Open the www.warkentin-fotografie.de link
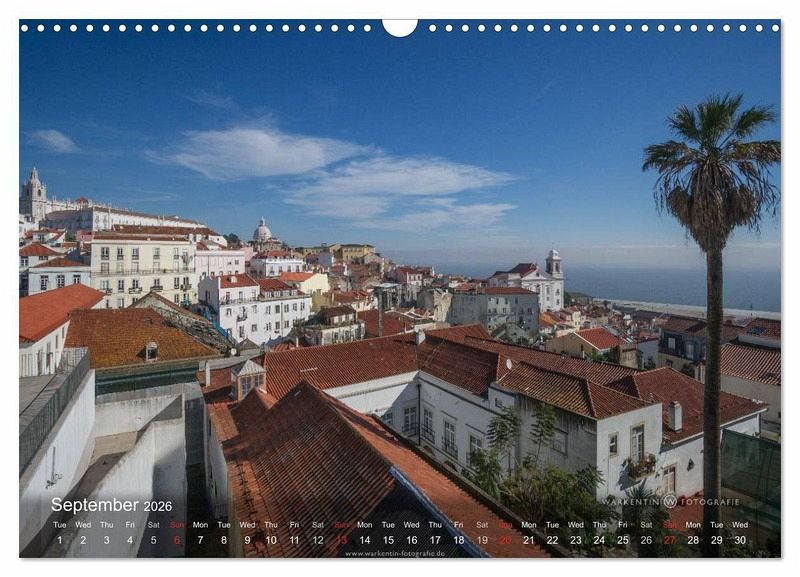 click(395, 553)
